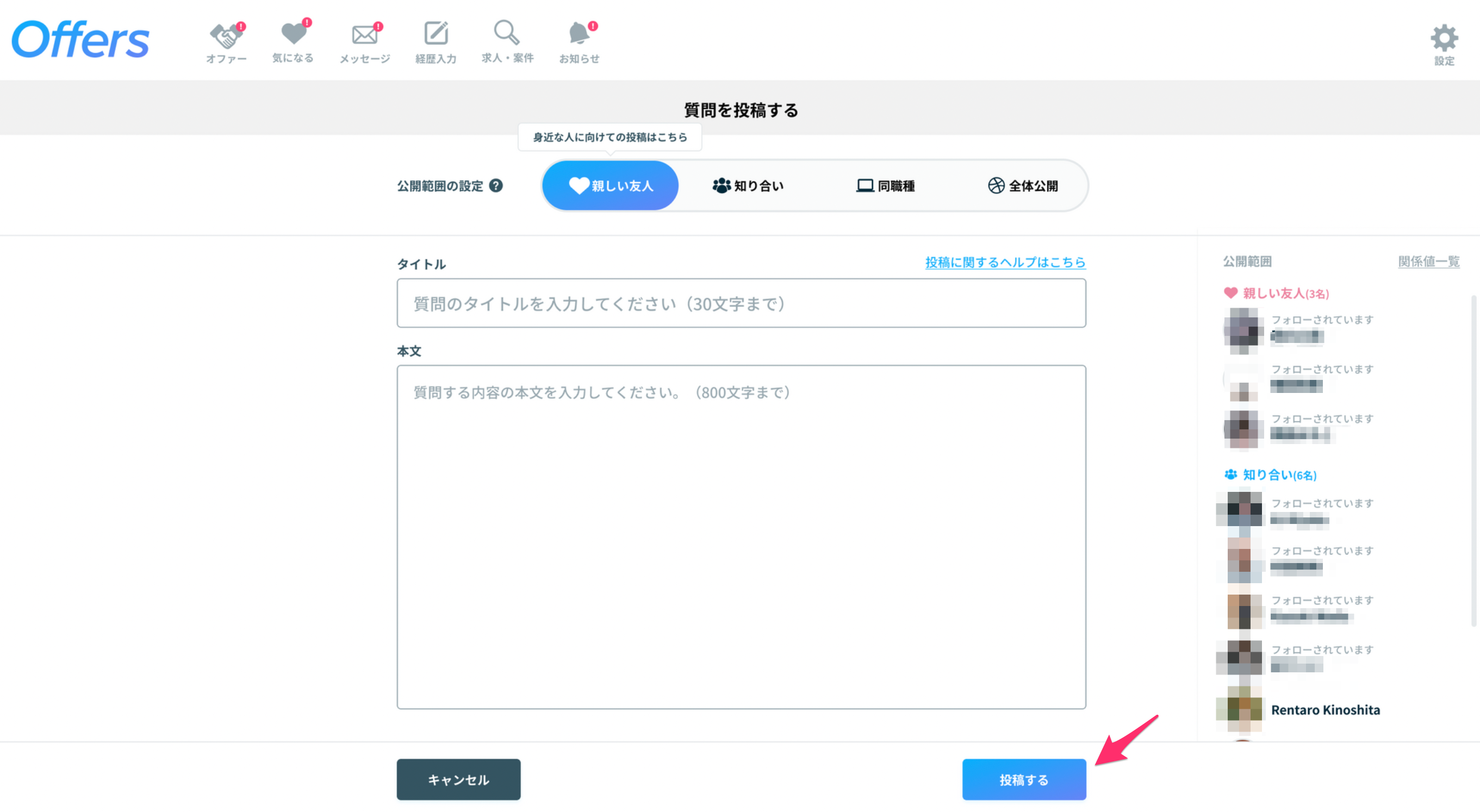The image size is (1480, 812).
Task: Click the 公開範囲 sidebar label
Action: tap(1247, 261)
